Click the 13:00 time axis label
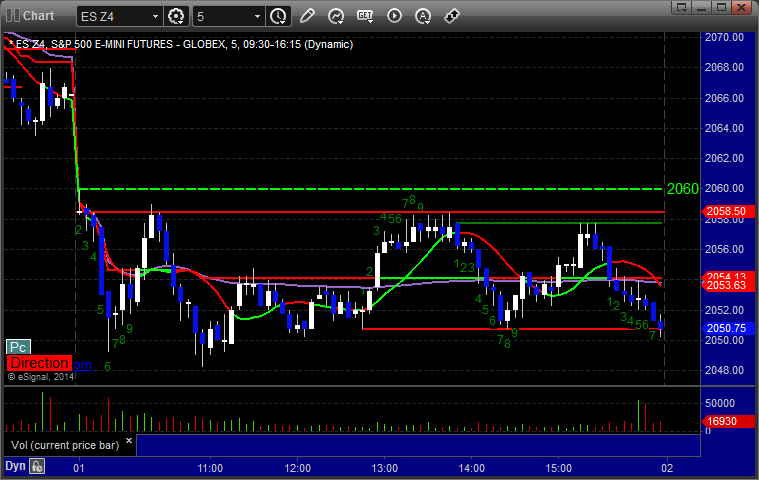This screenshot has width=759, height=480. point(384,468)
